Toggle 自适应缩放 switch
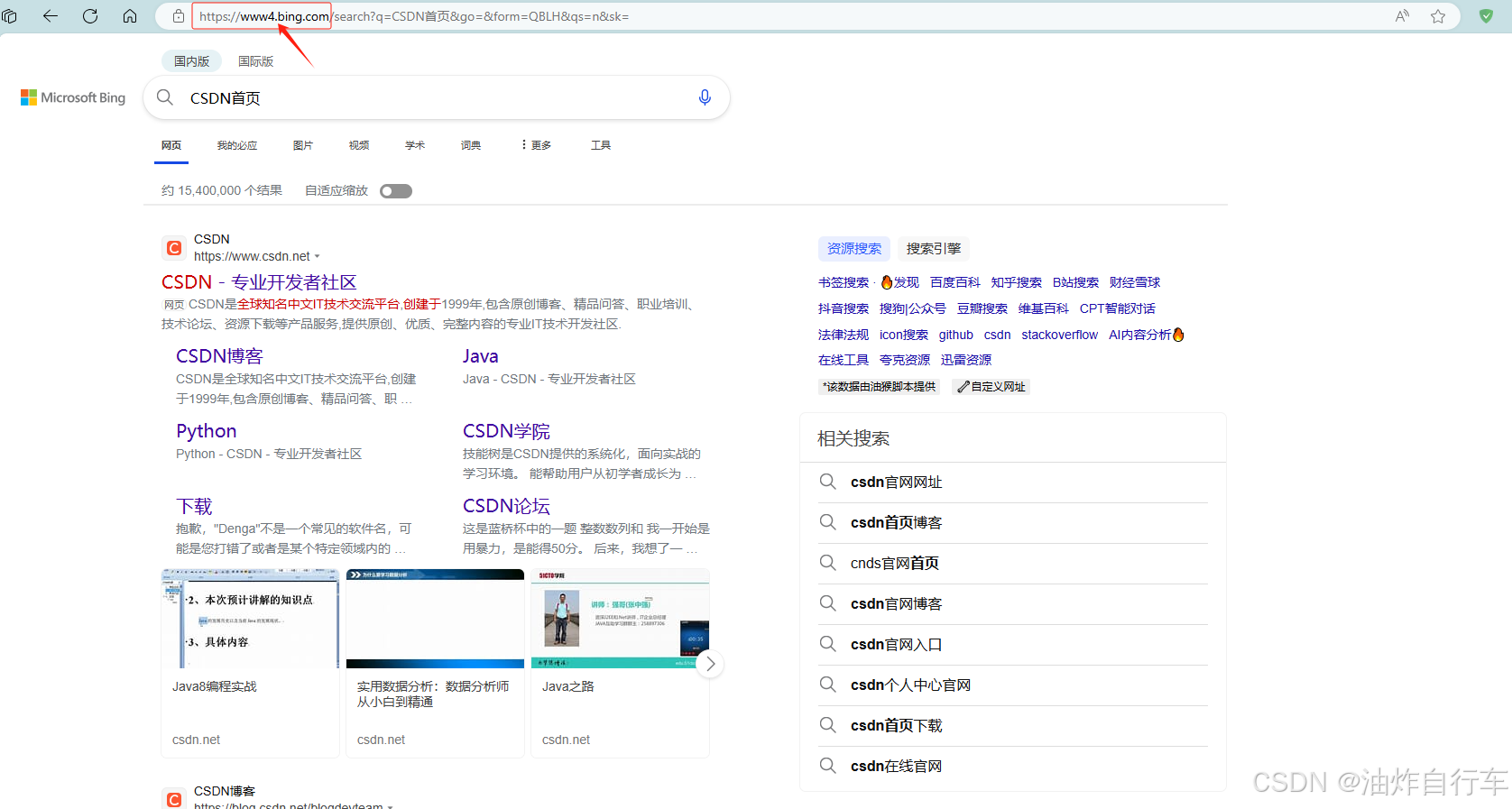Screen dimensions: 1512x809 click(396, 191)
